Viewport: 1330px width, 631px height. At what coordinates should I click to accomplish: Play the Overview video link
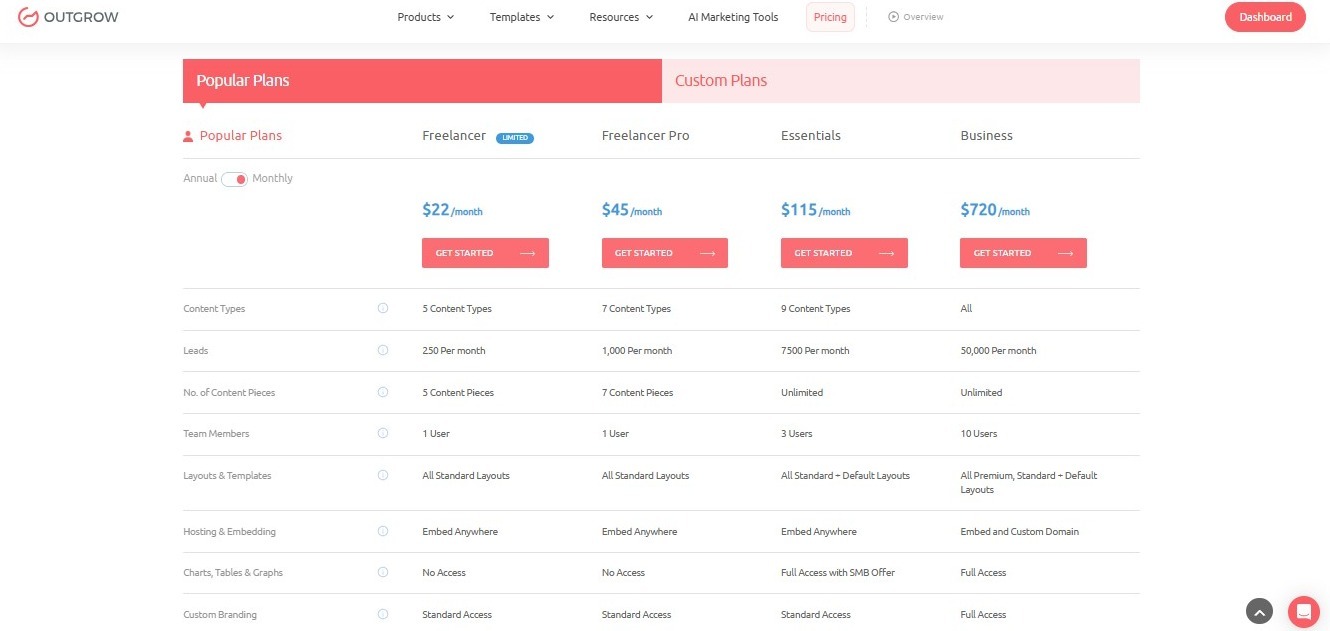click(916, 17)
